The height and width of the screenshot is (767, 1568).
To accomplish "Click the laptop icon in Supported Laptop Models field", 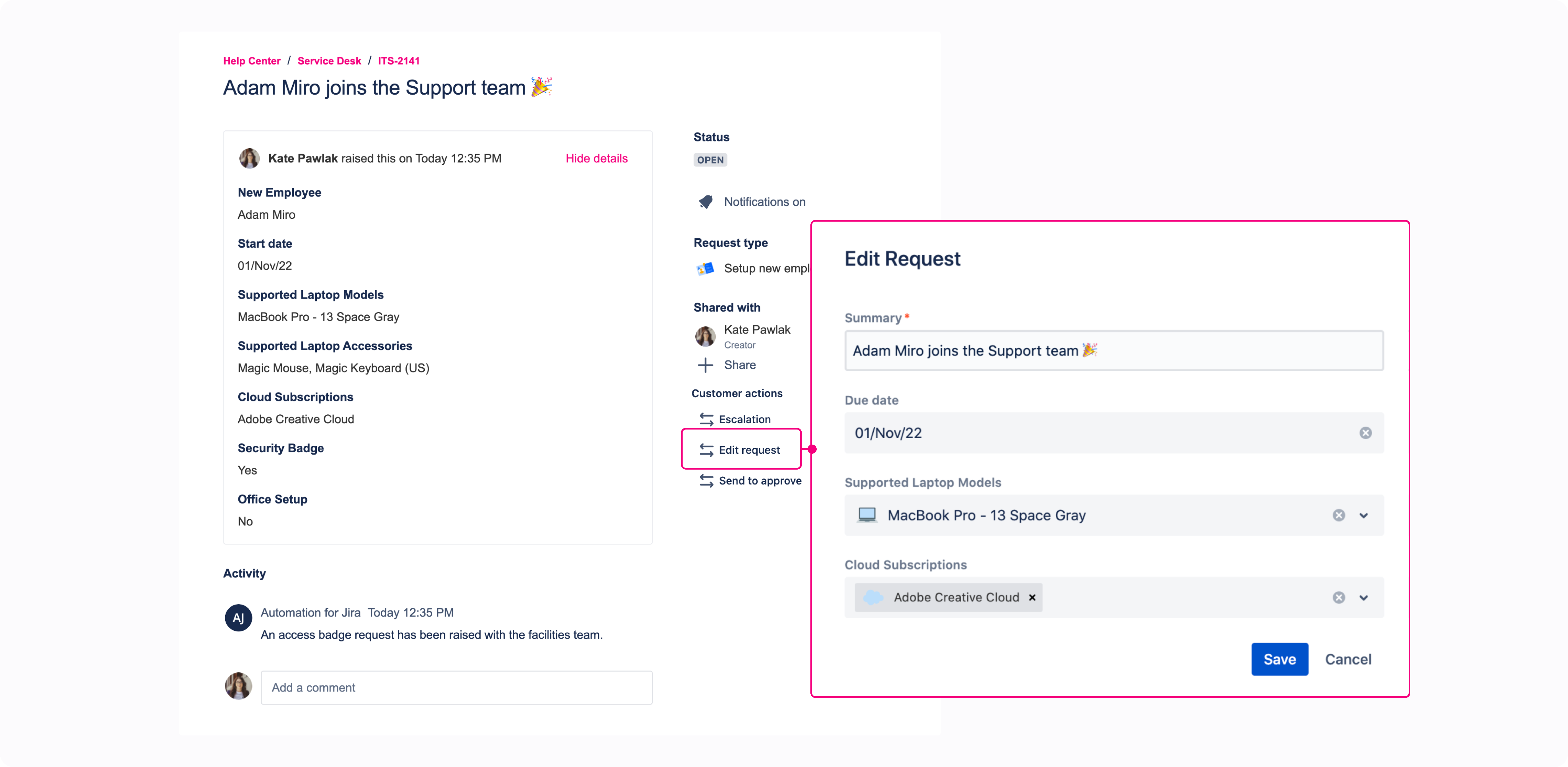I will (867, 515).
